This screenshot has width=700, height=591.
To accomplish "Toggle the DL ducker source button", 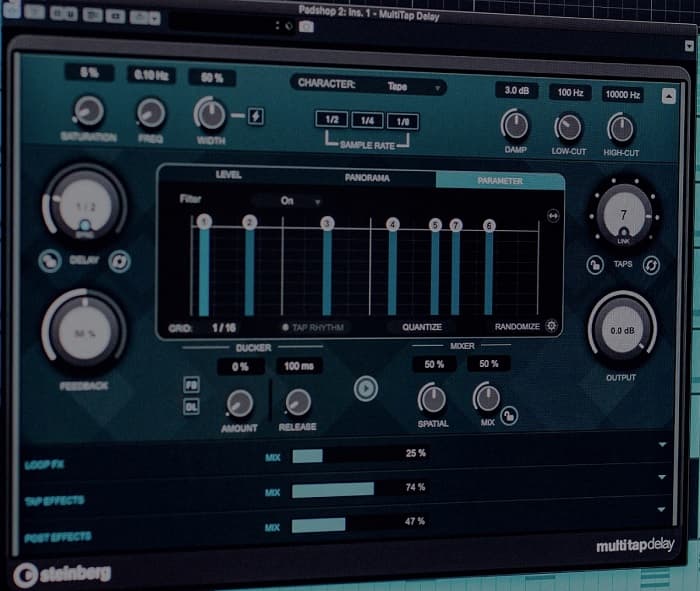I will pyautogui.click(x=192, y=406).
